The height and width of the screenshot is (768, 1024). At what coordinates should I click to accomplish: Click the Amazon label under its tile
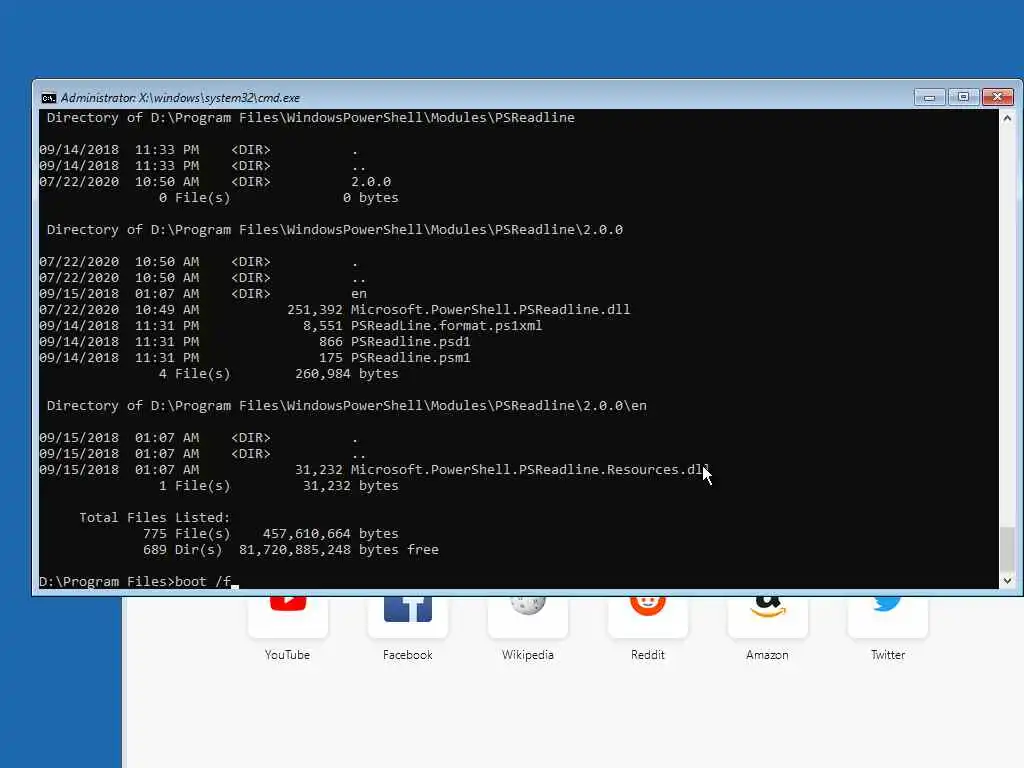pyautogui.click(x=767, y=655)
